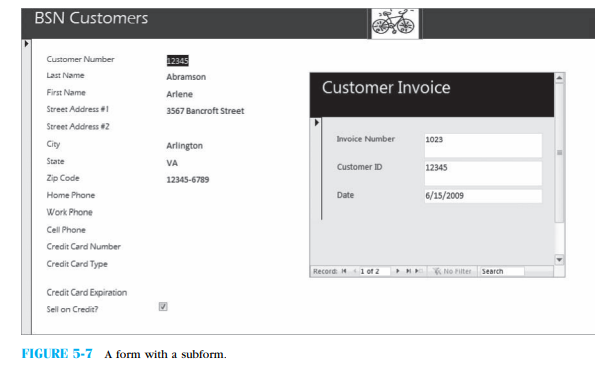Go to previous record in subform navigator
605x369 pixels.
click(355, 271)
